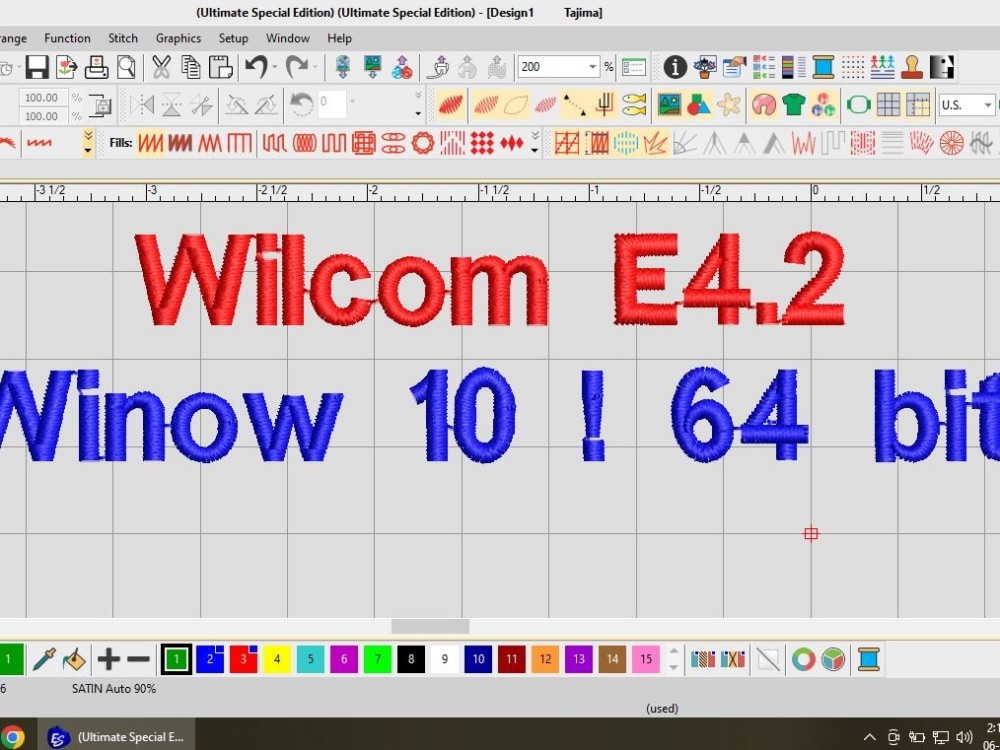Viewport: 1000px width, 750px height.
Task: Select the ring-shaped contour fill icon
Action: 422,143
